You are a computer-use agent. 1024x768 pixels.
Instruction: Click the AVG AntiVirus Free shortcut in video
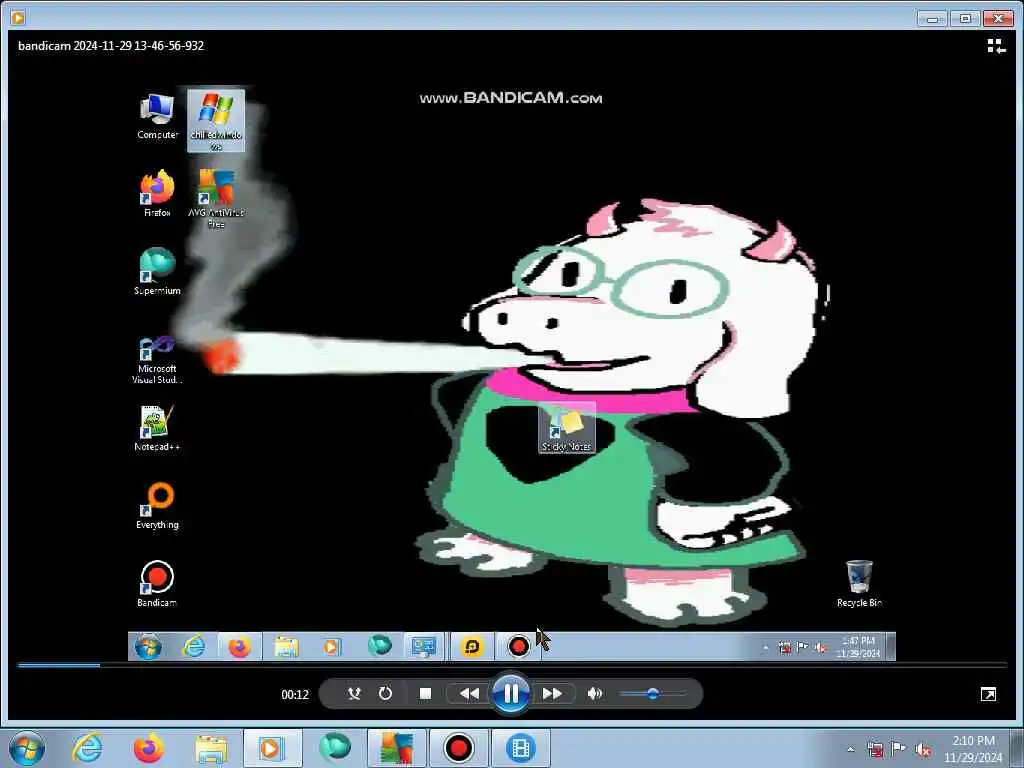pyautogui.click(x=216, y=199)
